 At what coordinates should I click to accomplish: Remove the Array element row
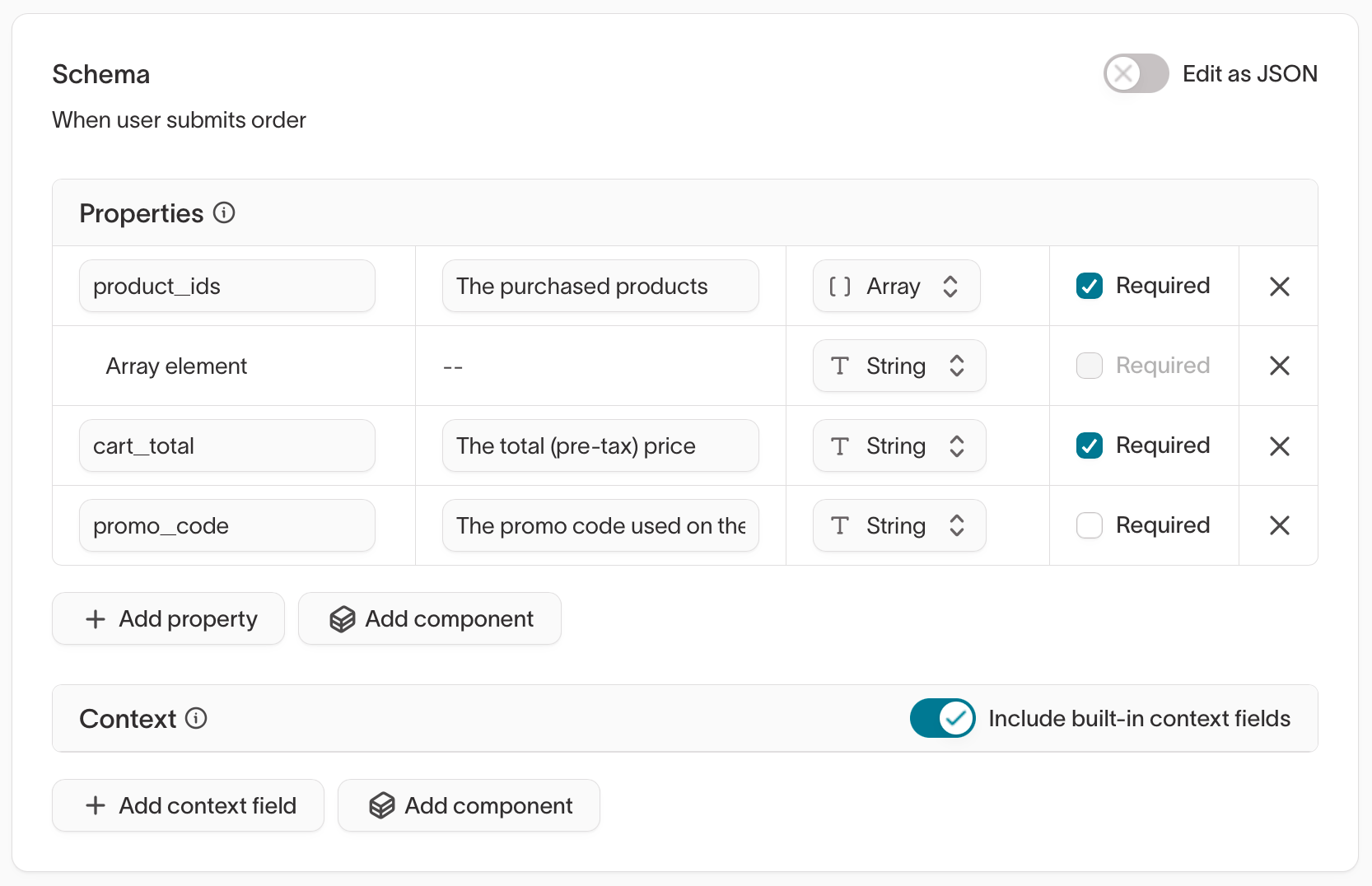(1279, 366)
